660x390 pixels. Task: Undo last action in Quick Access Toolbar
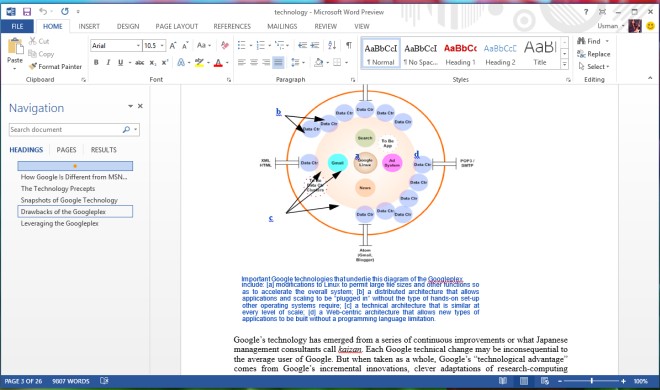tap(43, 11)
